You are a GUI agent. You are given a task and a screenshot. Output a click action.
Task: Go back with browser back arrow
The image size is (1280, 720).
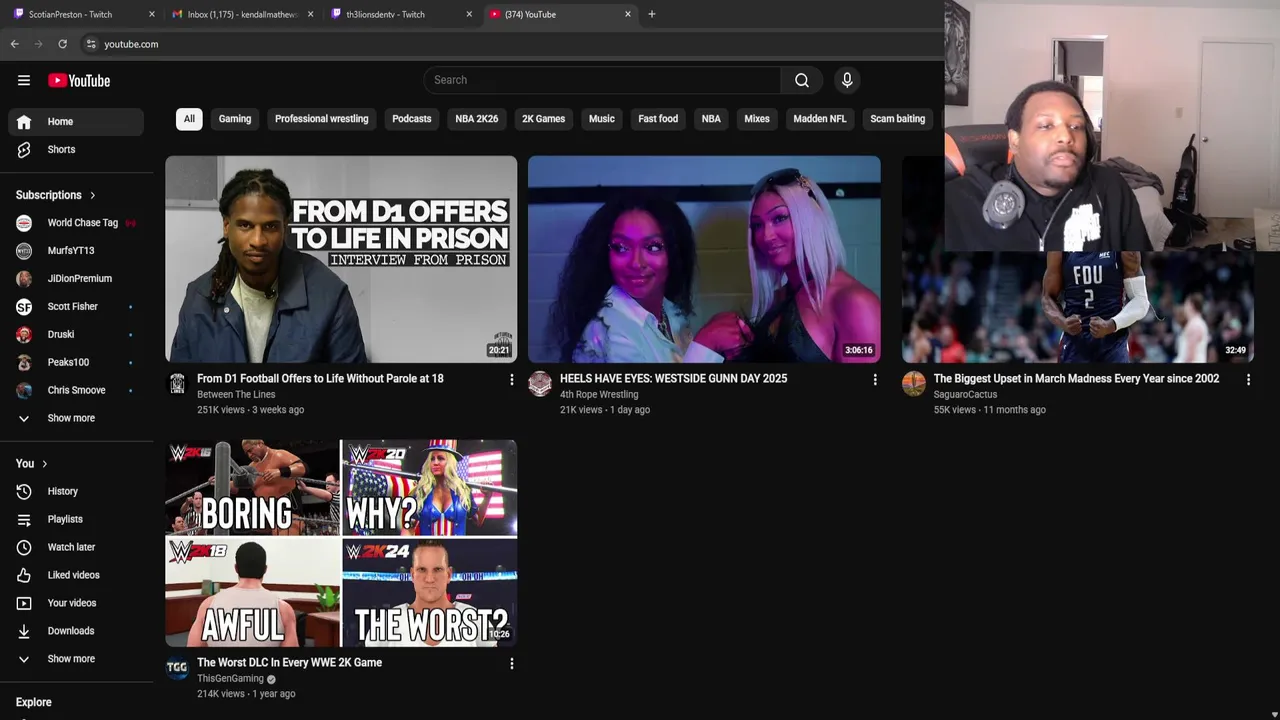(14, 44)
